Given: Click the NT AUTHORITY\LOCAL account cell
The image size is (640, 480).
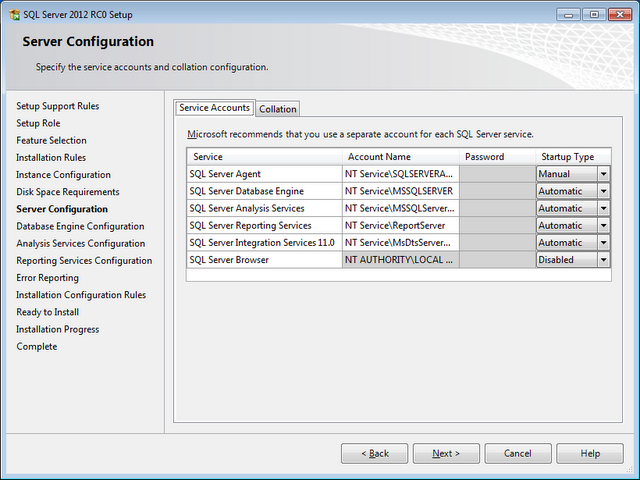Looking at the screenshot, I should coord(400,260).
